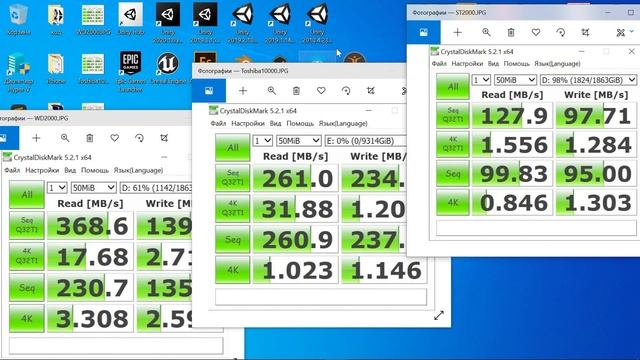Click the zoom magnifier in the WD2000.JPG window

65,138
